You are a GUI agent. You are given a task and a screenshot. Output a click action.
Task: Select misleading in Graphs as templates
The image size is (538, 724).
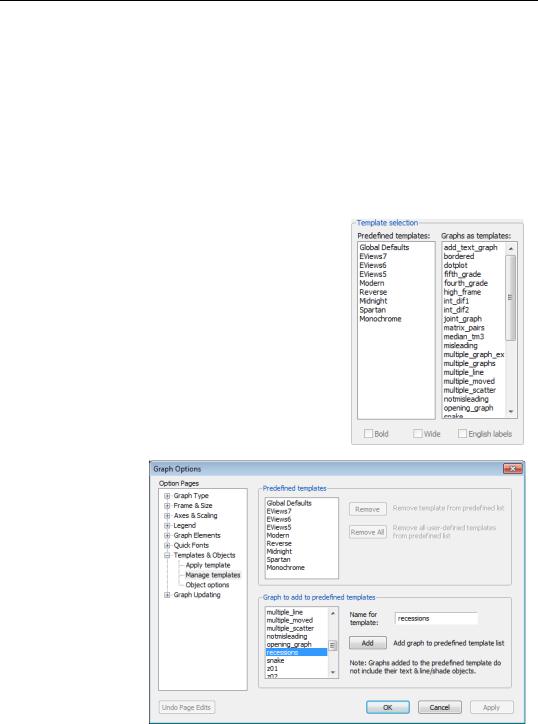coord(460,345)
